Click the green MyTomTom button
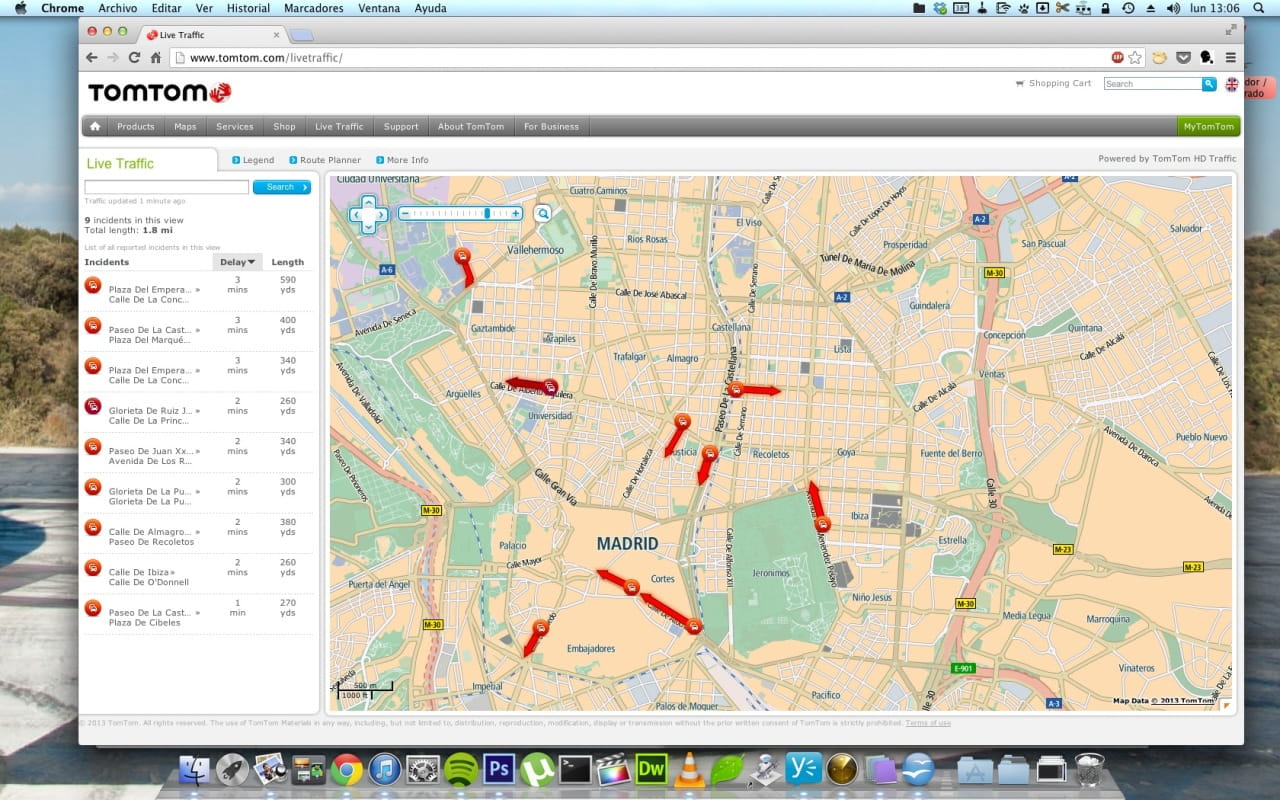The width and height of the screenshot is (1280, 800). coord(1208,126)
